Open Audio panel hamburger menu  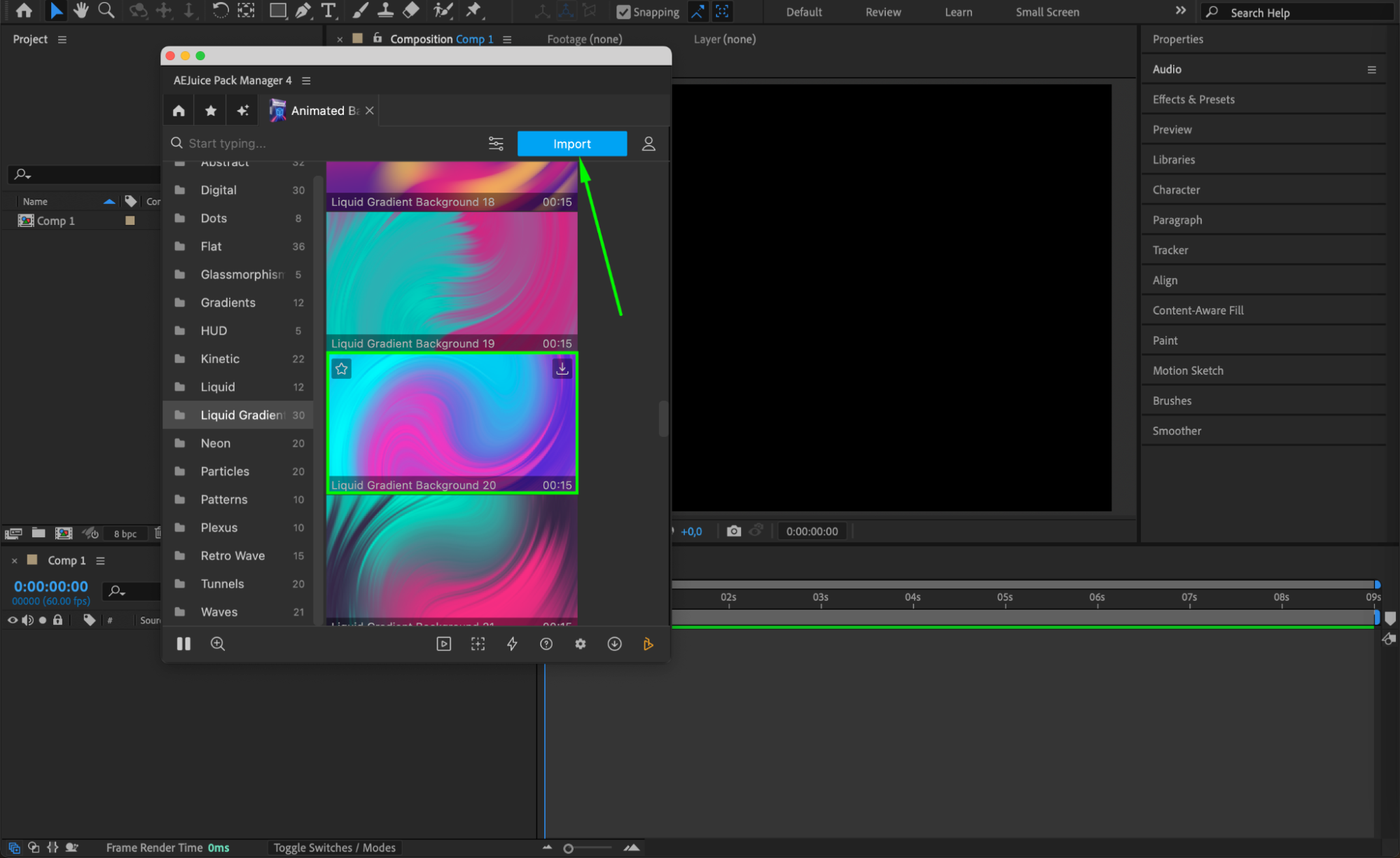(1371, 69)
